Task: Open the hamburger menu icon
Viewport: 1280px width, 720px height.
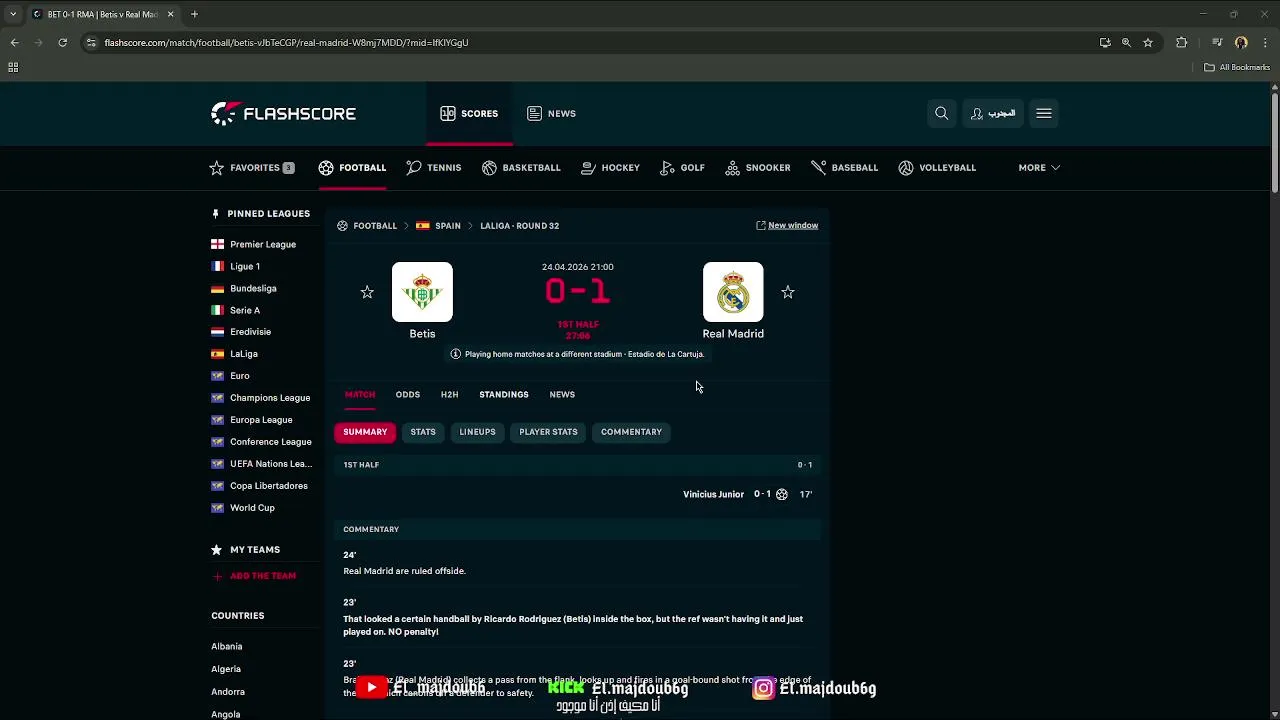Action: pos(1044,113)
